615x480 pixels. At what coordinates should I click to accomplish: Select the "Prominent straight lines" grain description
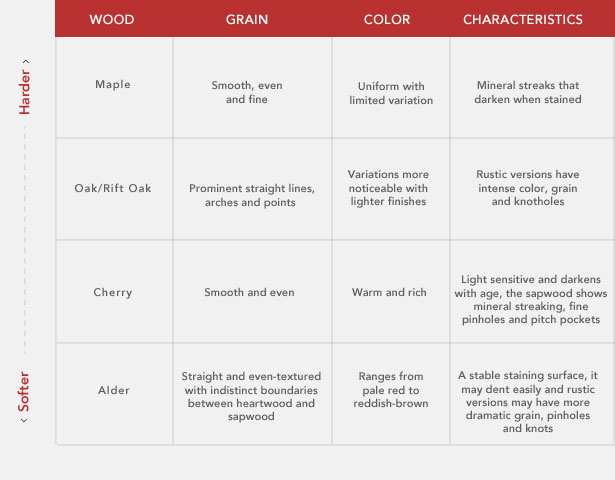[x=252, y=195]
